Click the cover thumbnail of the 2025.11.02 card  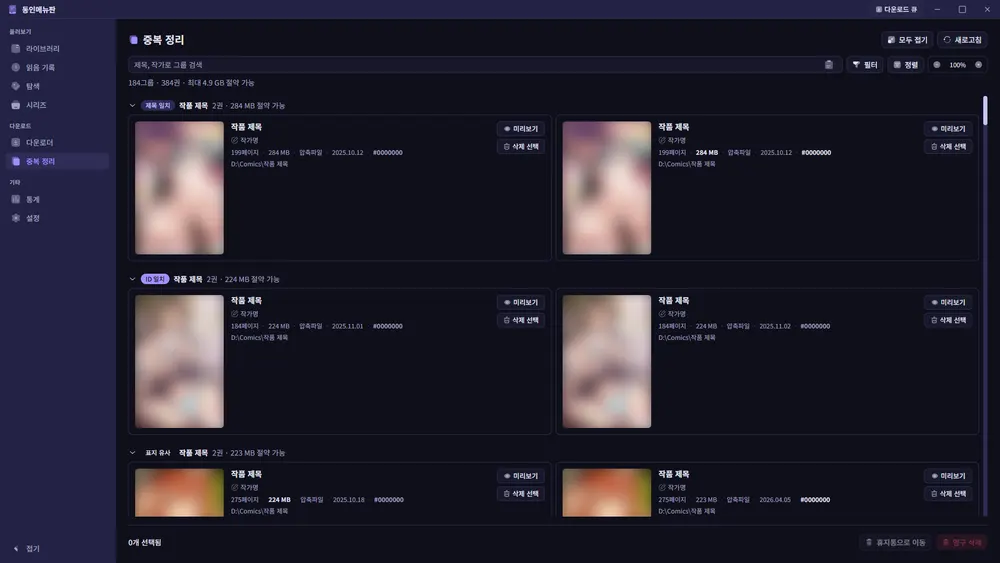pyautogui.click(x=607, y=361)
